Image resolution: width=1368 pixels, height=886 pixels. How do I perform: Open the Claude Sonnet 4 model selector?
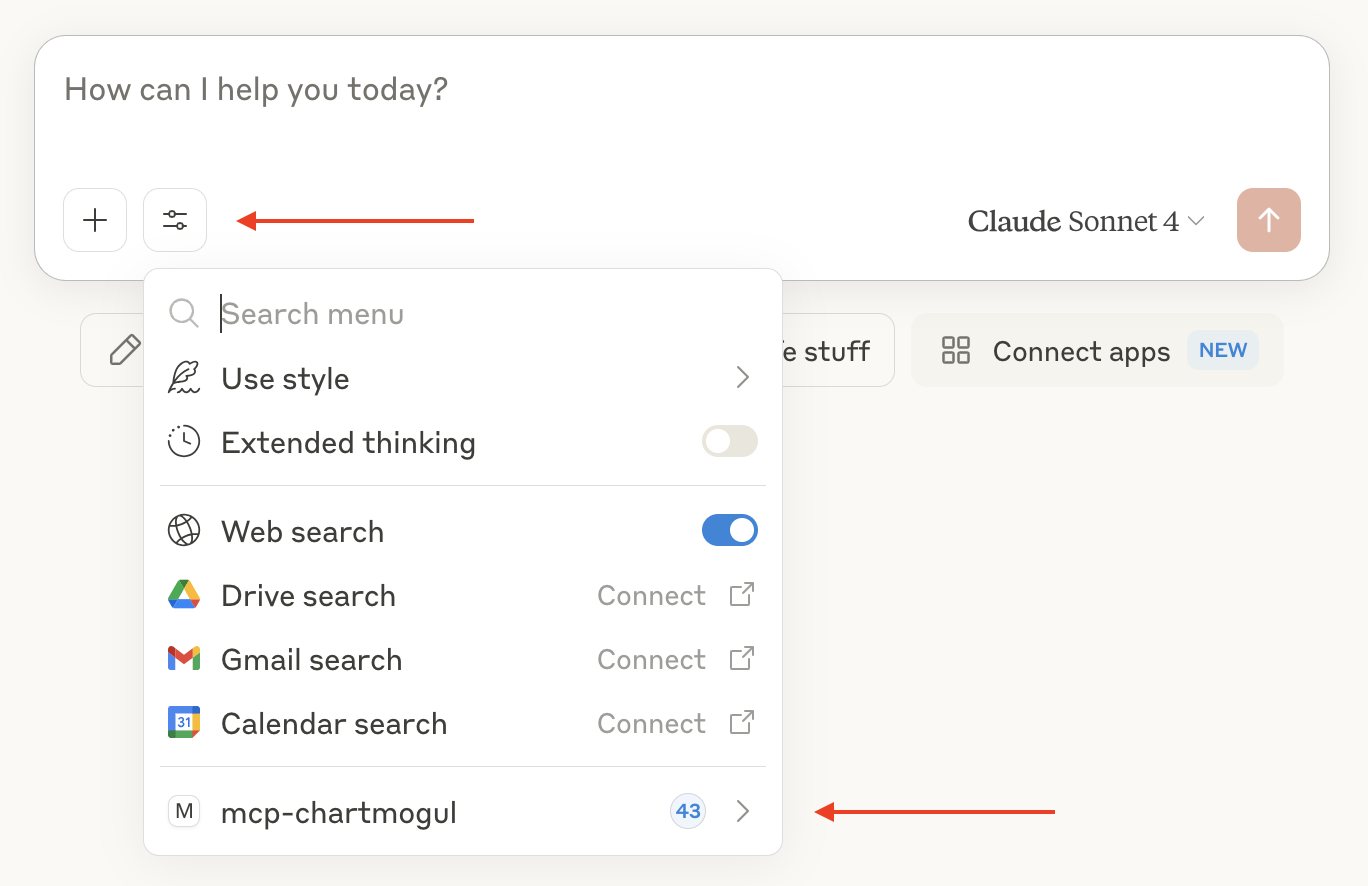(x=1087, y=221)
